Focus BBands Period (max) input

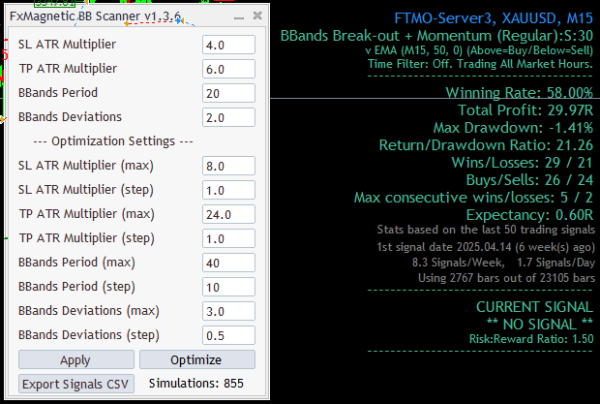point(228,263)
